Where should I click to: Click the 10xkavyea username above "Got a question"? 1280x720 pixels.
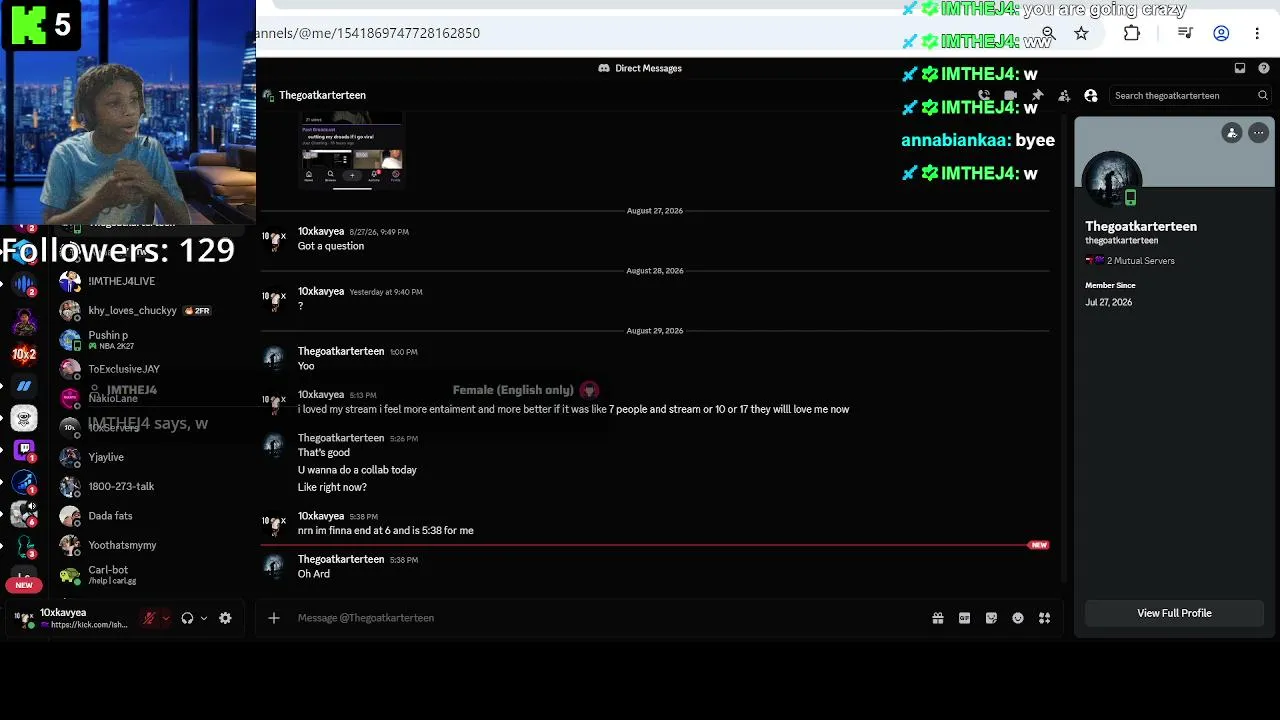click(x=321, y=232)
